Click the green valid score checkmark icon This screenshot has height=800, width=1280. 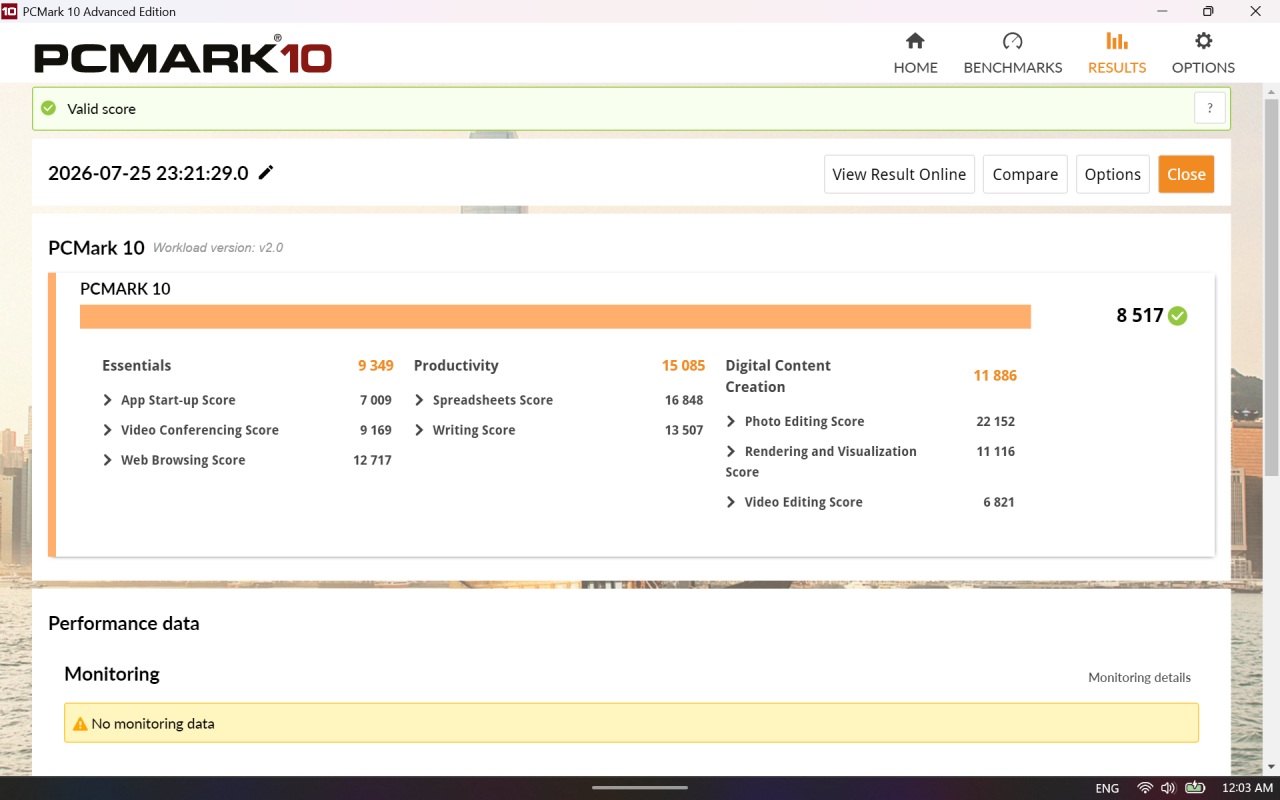48,108
